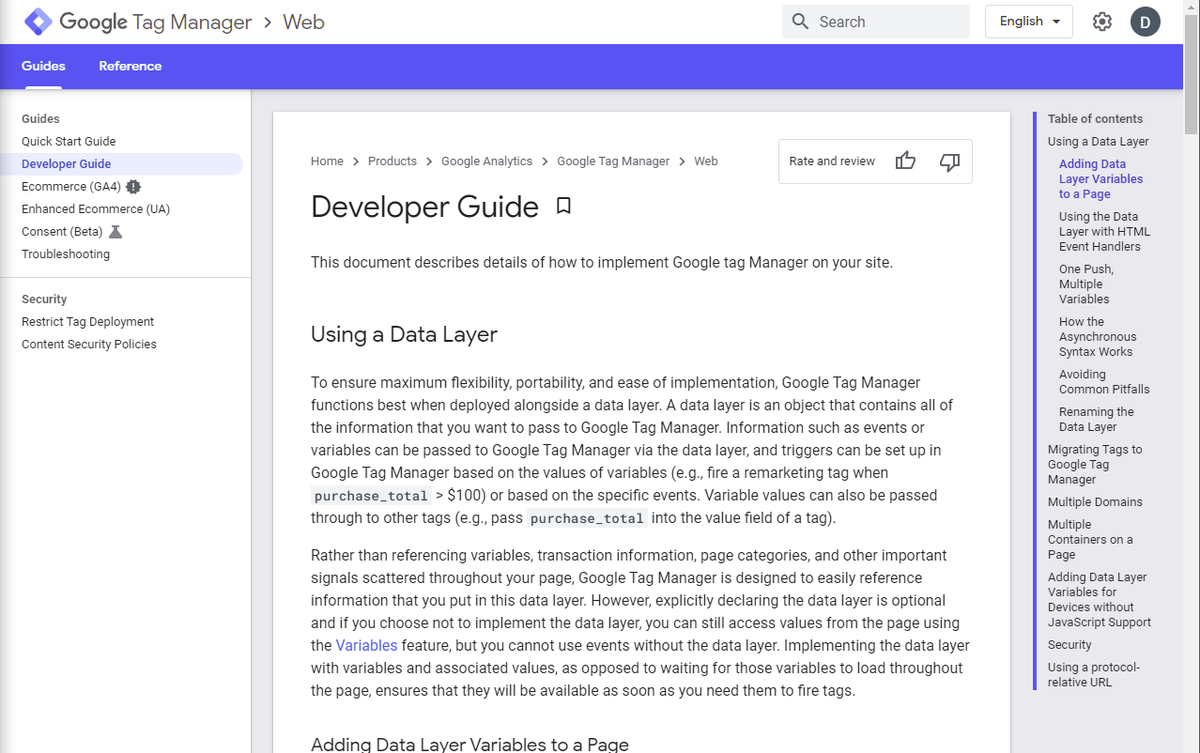
Task: Switch to the Guides tab
Action: click(x=43, y=66)
